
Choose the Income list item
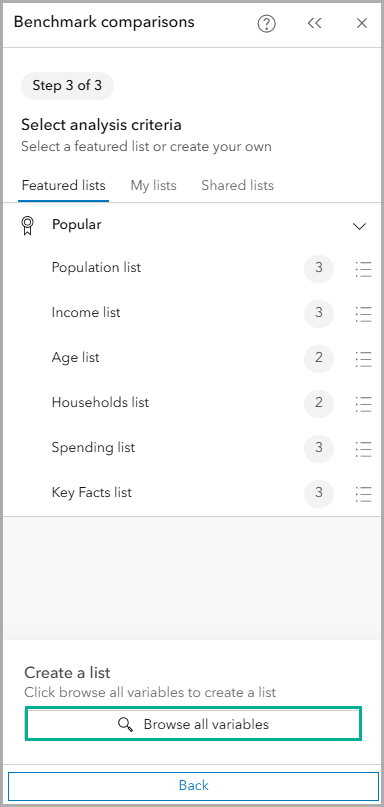pyautogui.click(x=86, y=312)
